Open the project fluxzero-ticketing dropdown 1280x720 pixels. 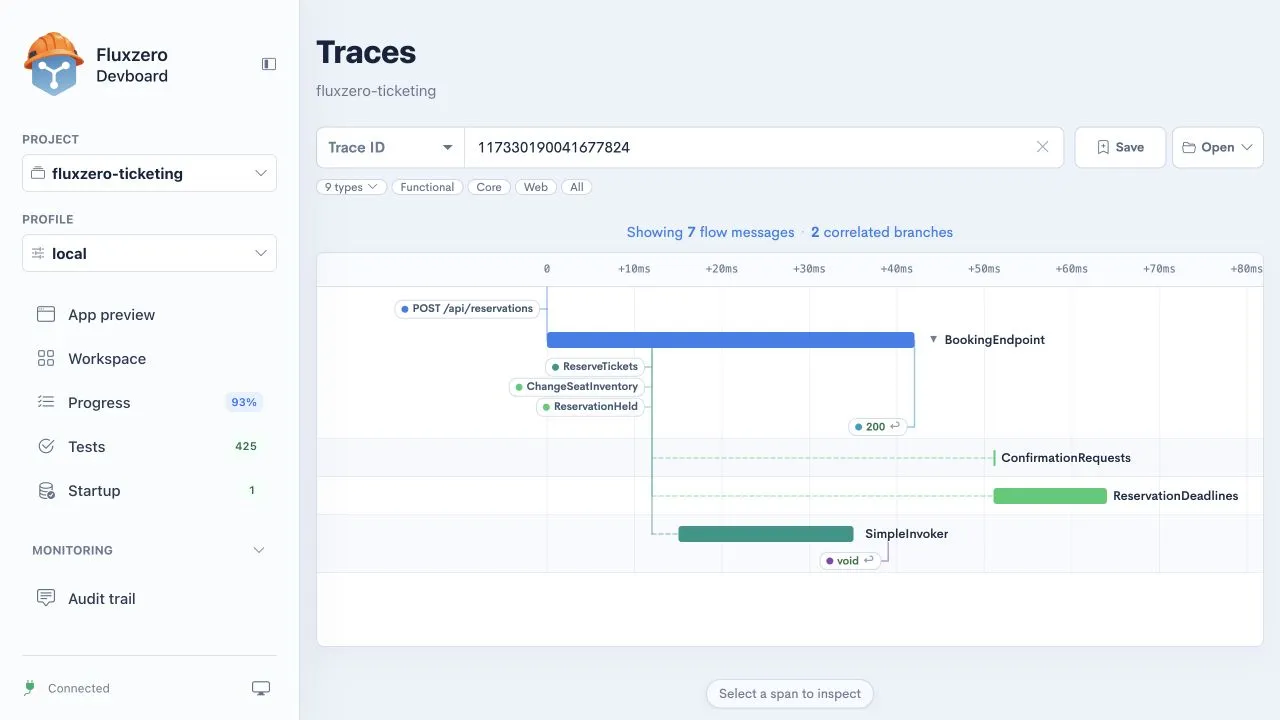[x=150, y=173]
